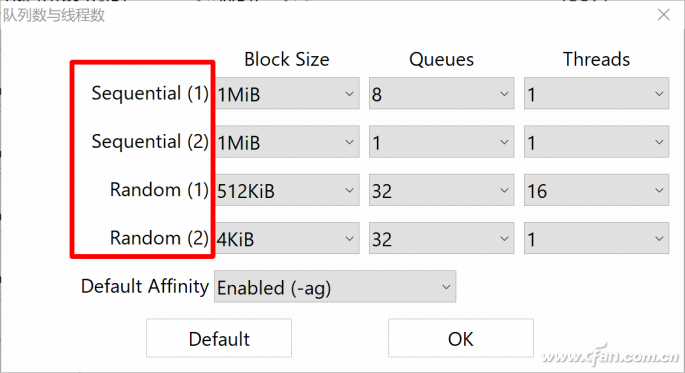Click the Random (2) row label
Screen dimensions: 685x373
pos(159,238)
